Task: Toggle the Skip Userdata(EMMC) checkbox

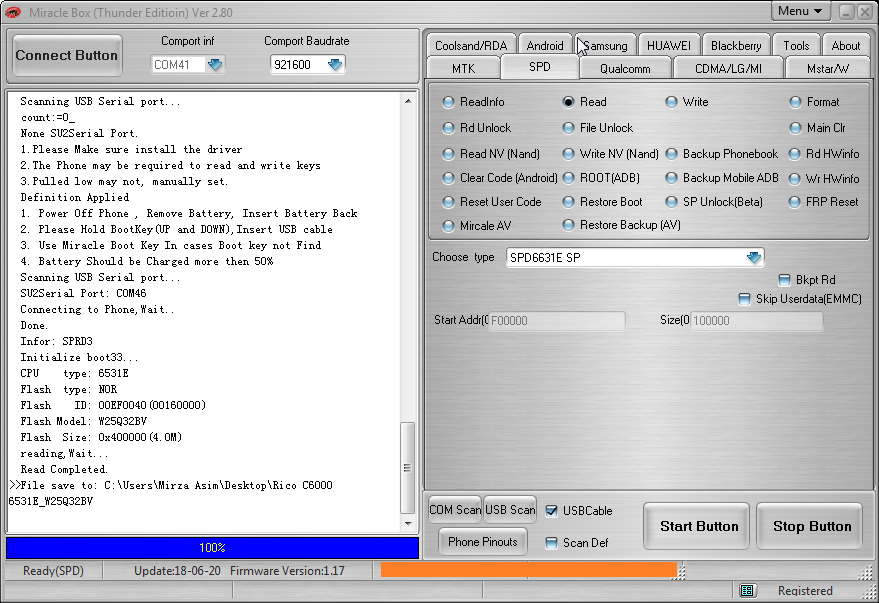Action: (x=744, y=299)
